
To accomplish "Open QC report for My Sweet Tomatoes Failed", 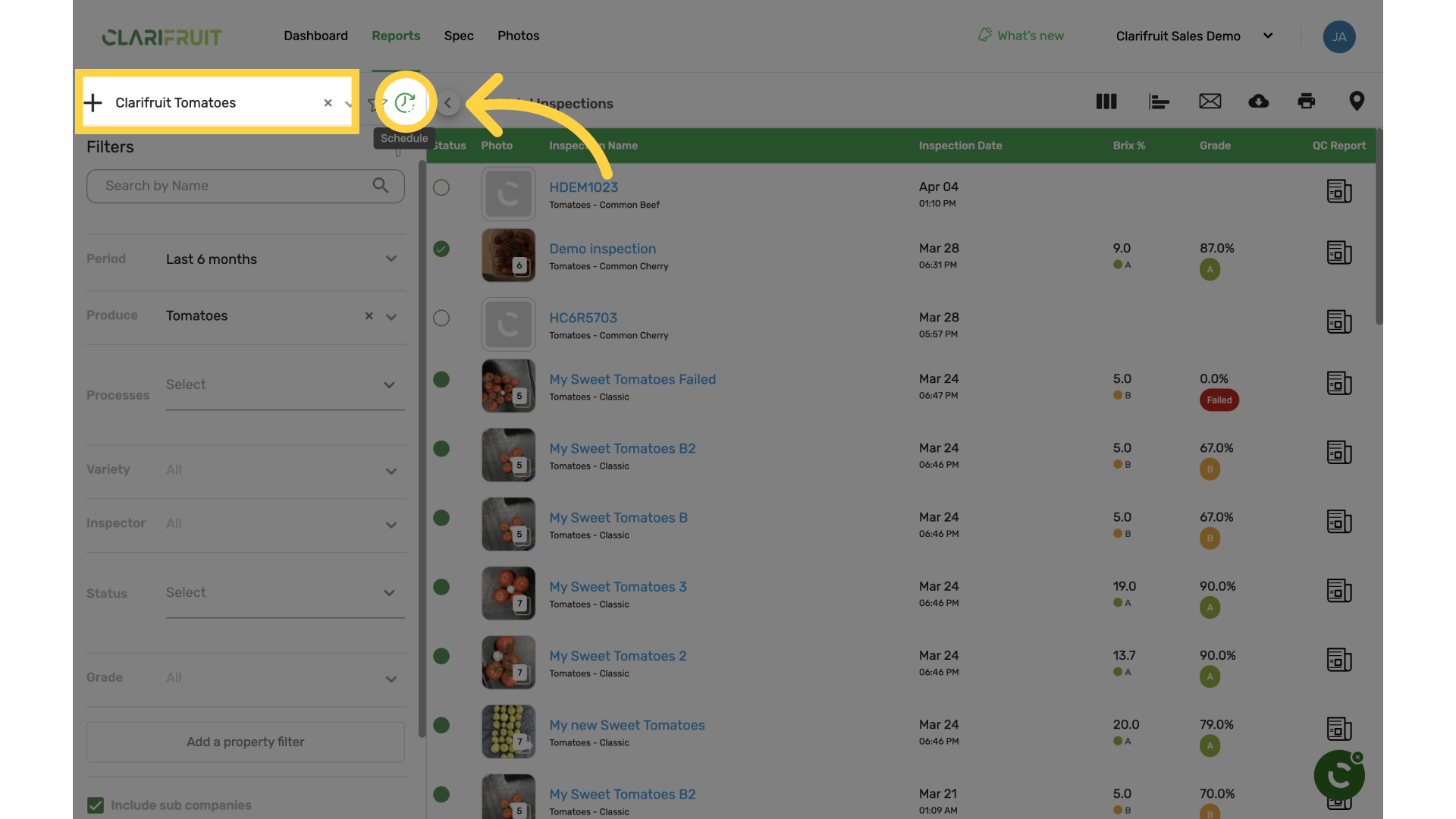I will [1339, 383].
